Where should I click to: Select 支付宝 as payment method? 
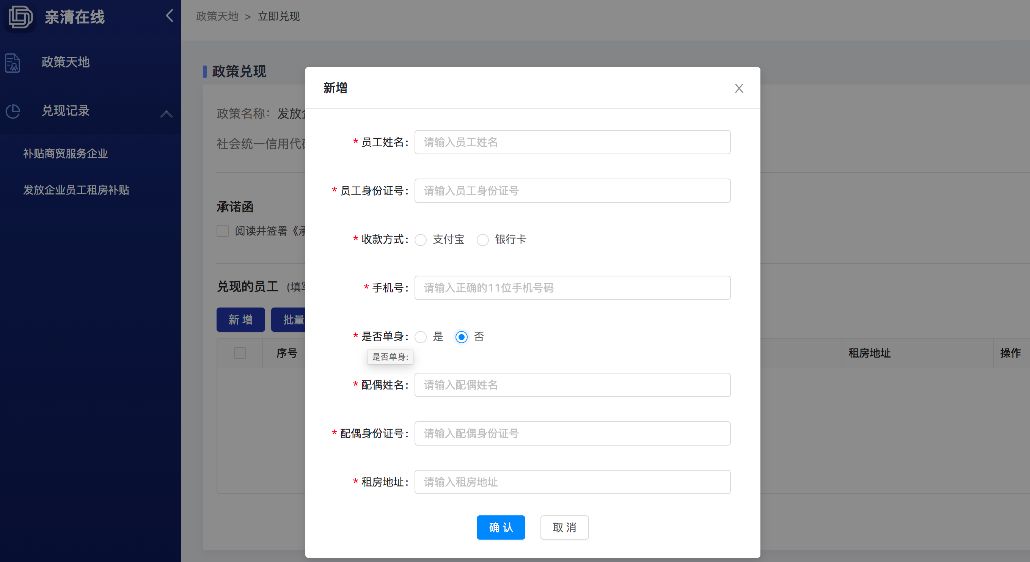421,240
